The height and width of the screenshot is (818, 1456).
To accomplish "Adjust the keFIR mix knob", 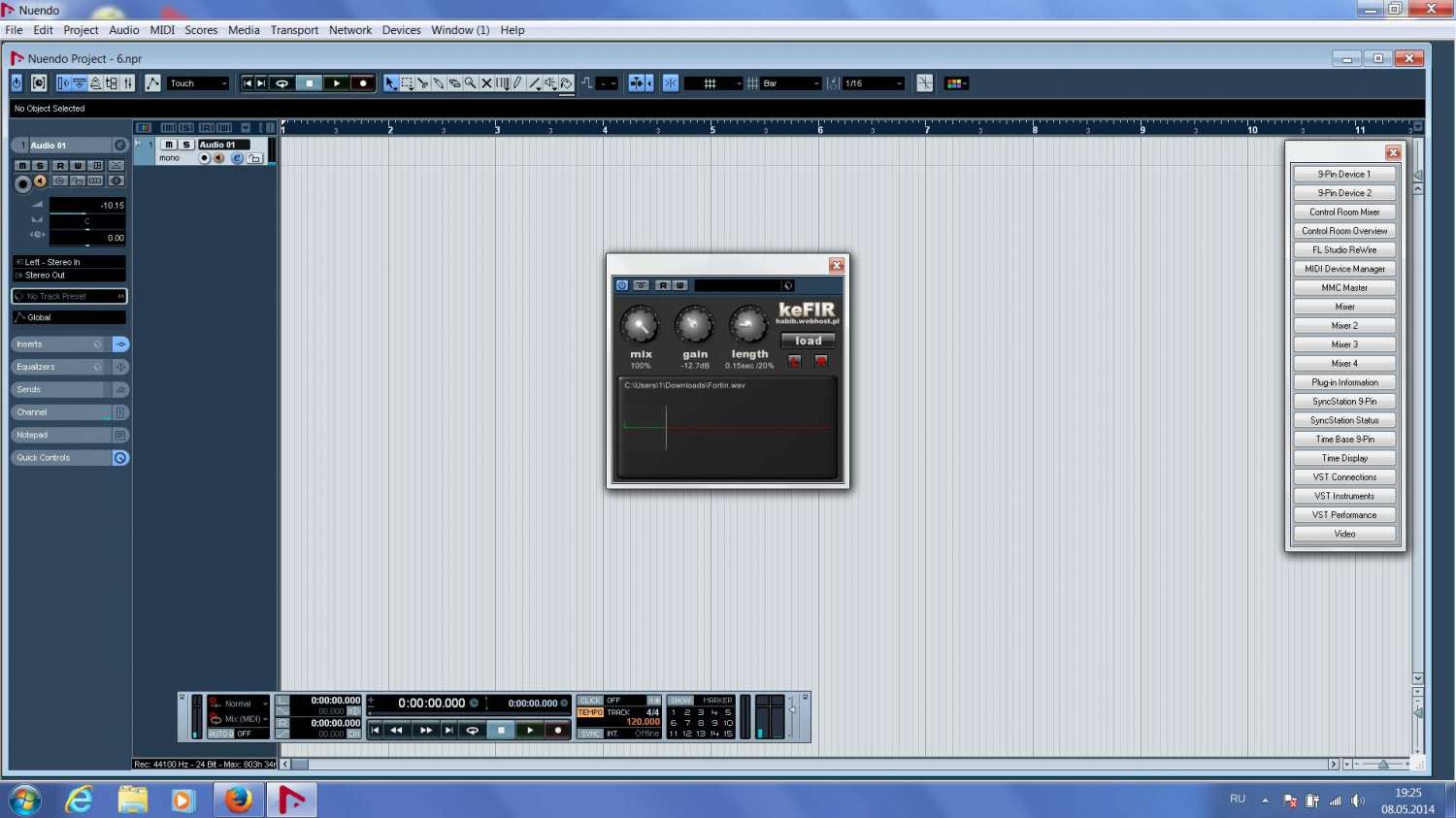I will coord(640,325).
